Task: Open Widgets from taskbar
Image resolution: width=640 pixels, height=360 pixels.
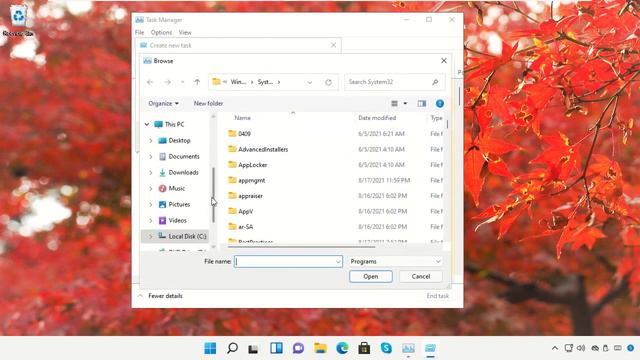Action: [276, 348]
